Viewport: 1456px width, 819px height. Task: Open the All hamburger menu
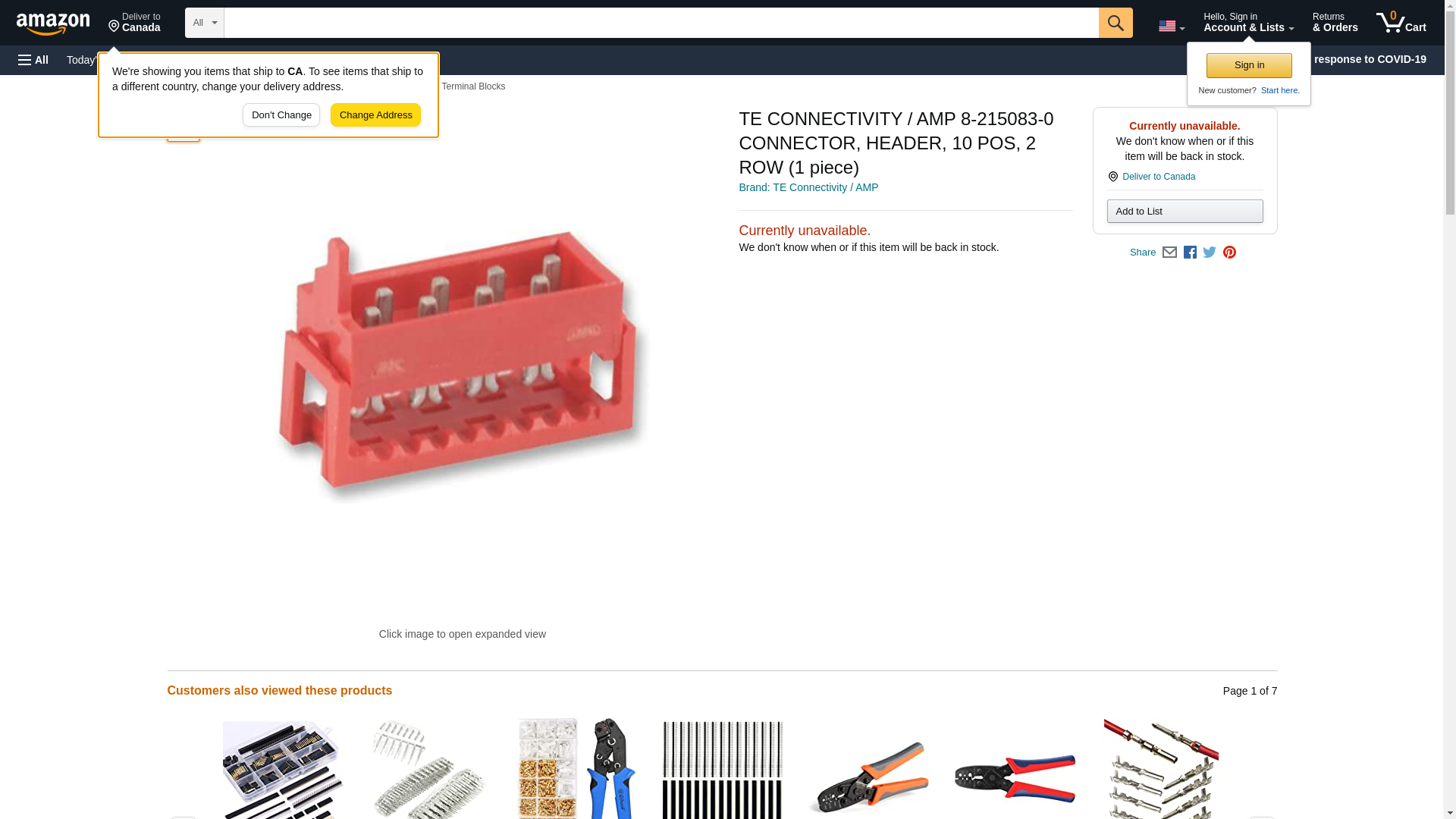click(33, 60)
